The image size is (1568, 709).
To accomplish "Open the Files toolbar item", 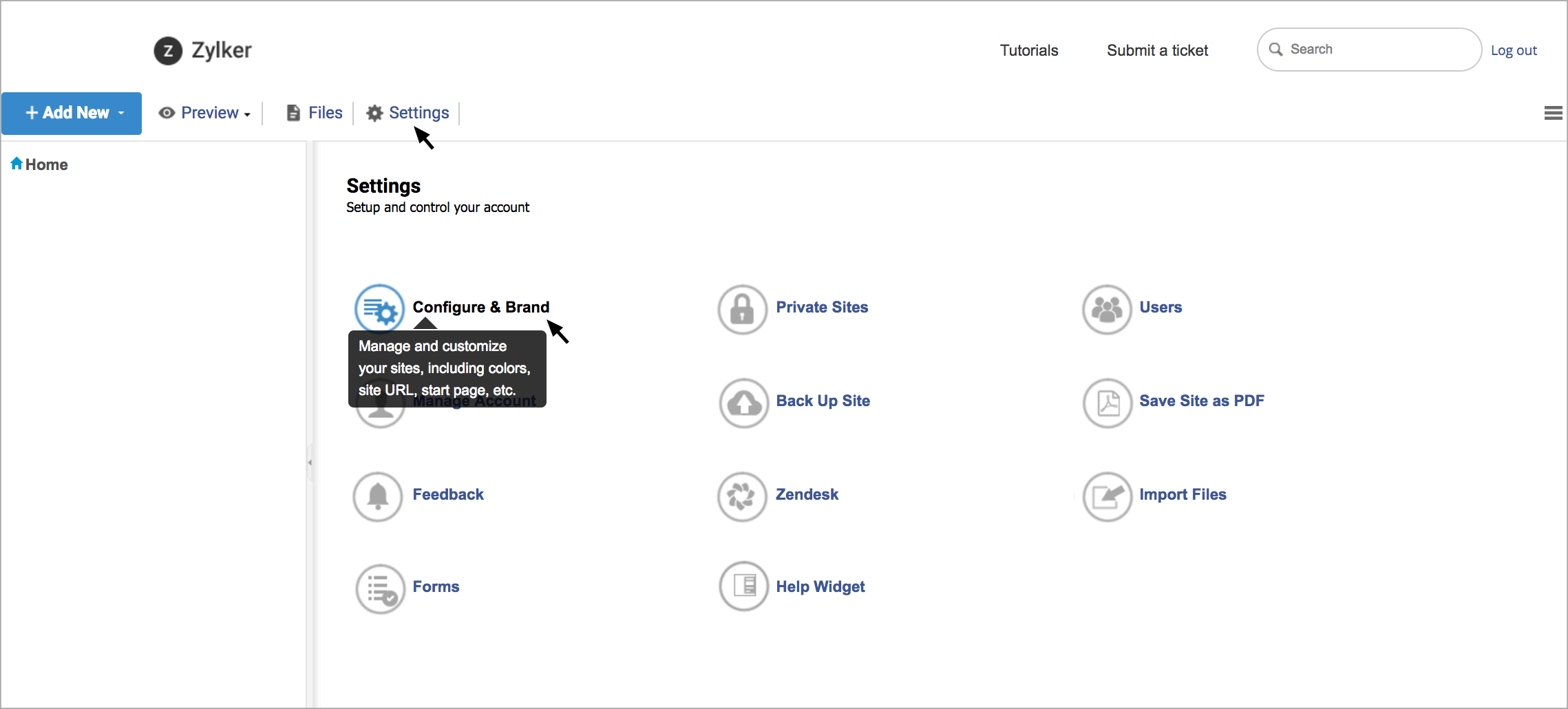I will [315, 113].
